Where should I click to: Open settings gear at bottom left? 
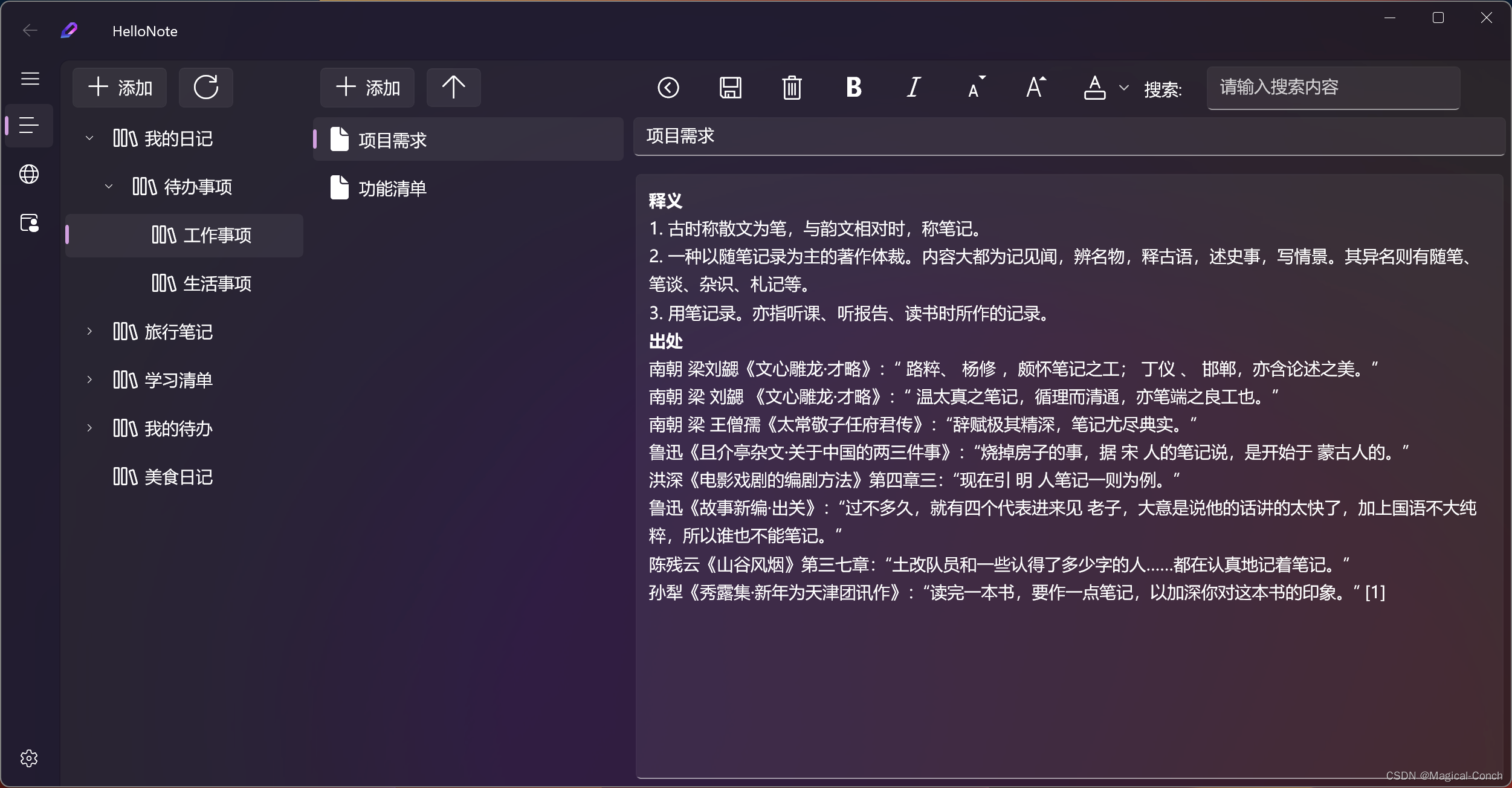click(29, 758)
